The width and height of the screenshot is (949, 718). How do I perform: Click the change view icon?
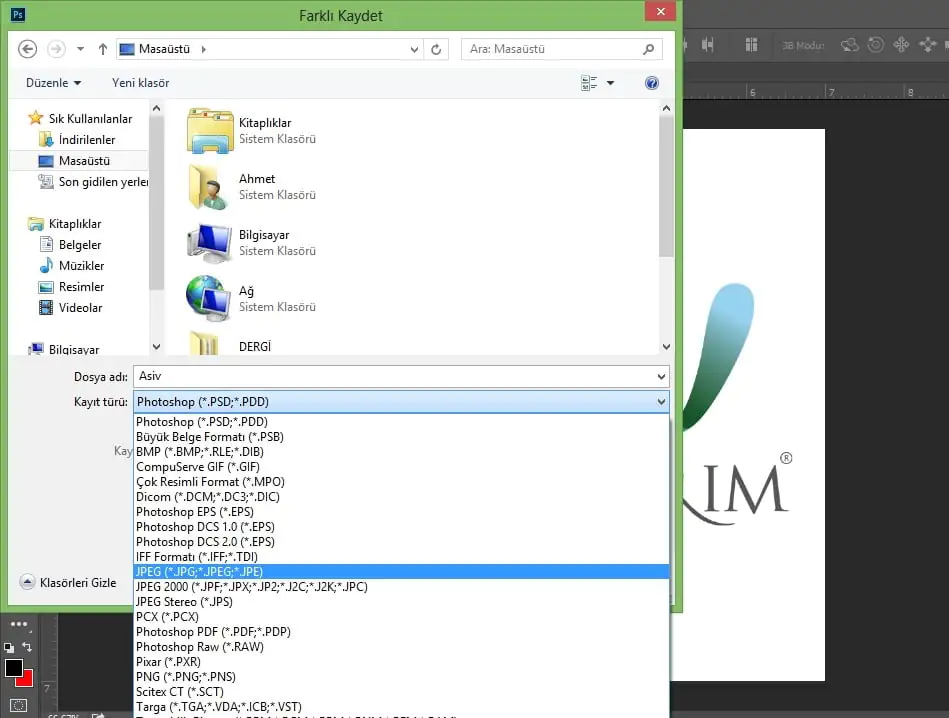tap(589, 83)
